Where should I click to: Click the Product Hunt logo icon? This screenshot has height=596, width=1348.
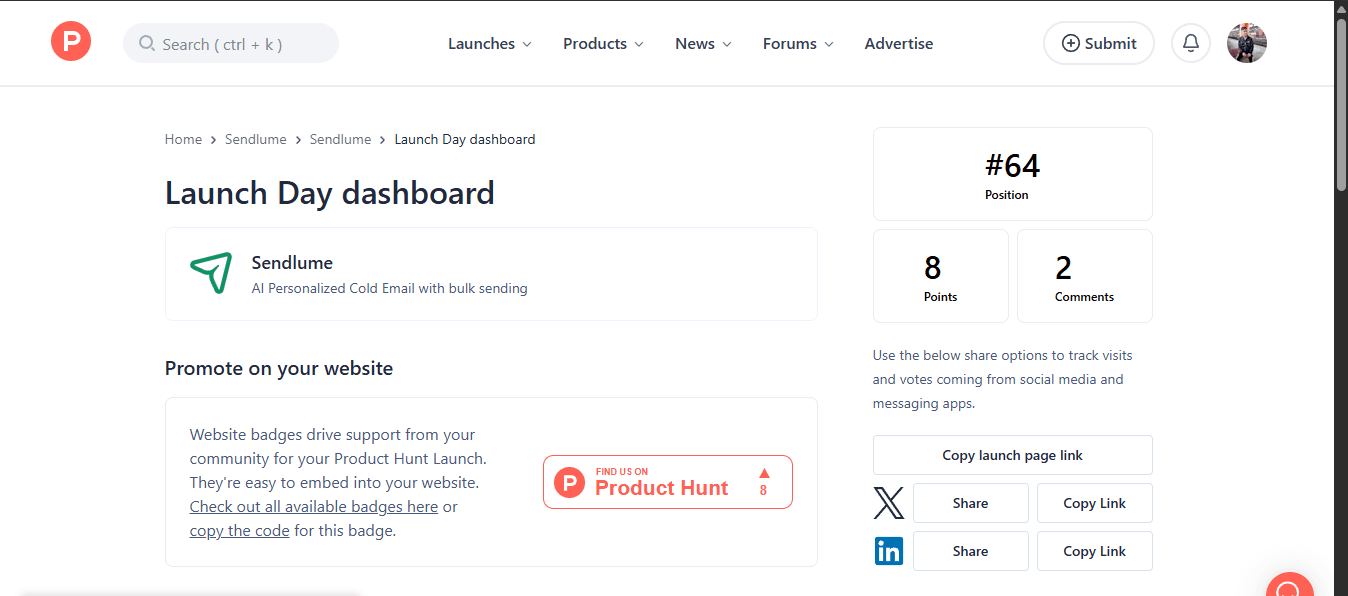point(71,43)
